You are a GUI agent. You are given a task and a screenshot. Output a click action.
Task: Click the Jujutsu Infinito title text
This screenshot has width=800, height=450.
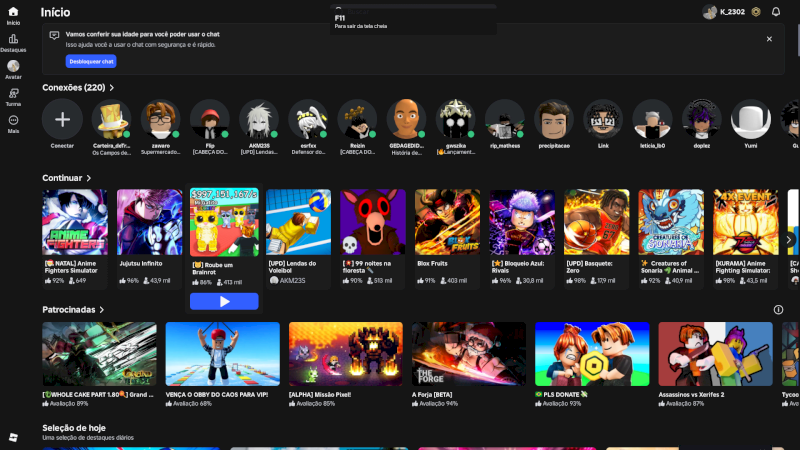click(141, 264)
